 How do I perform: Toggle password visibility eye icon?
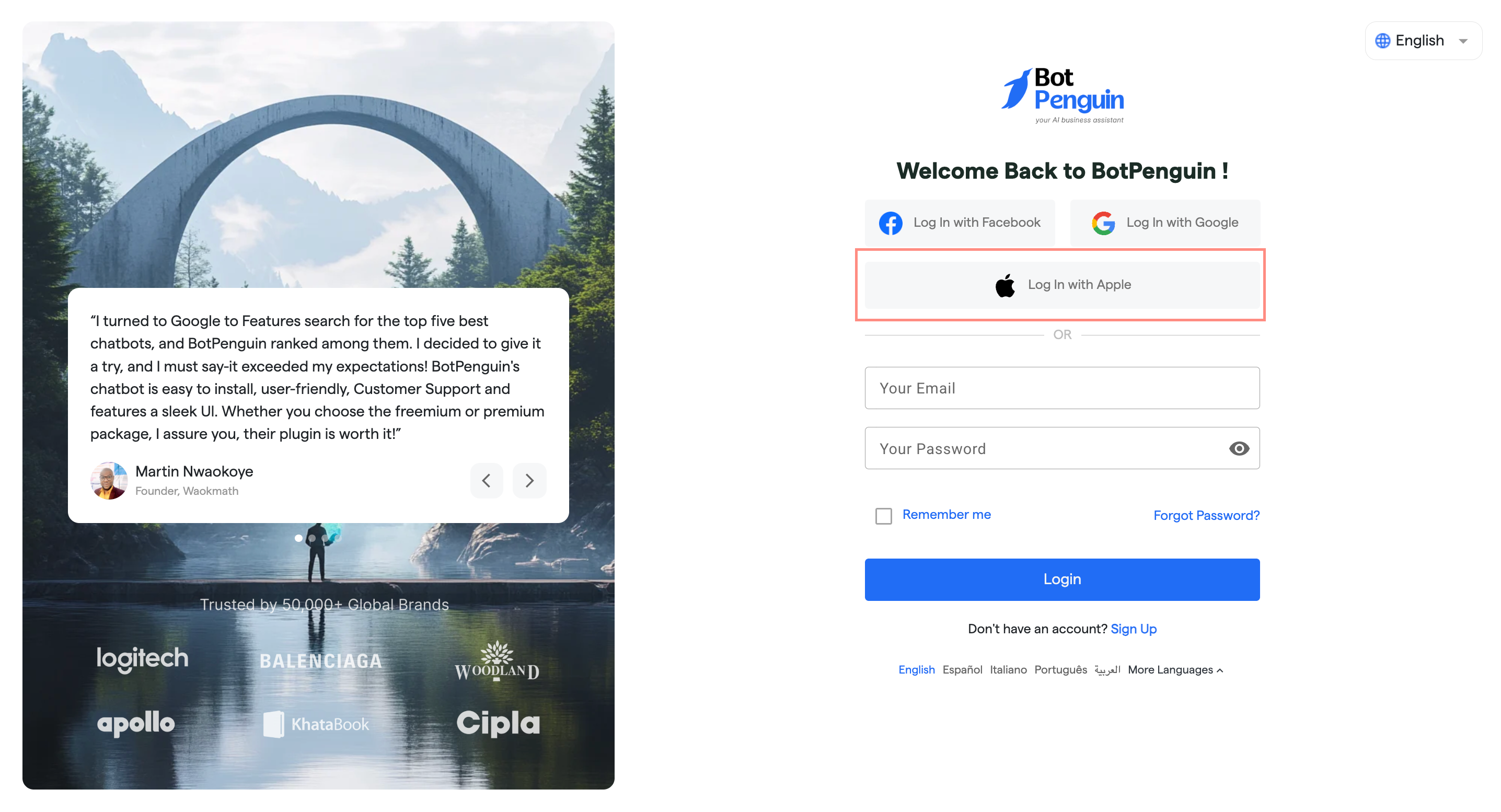pyautogui.click(x=1239, y=448)
